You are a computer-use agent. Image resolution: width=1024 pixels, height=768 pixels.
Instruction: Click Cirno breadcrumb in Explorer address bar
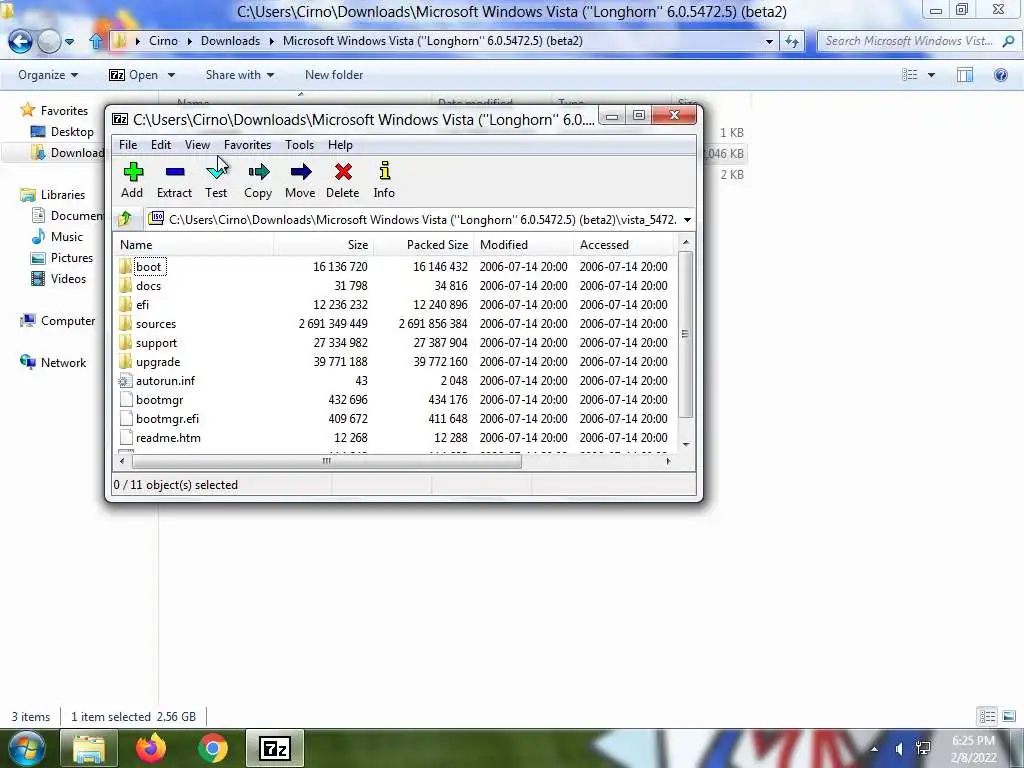[x=163, y=41]
